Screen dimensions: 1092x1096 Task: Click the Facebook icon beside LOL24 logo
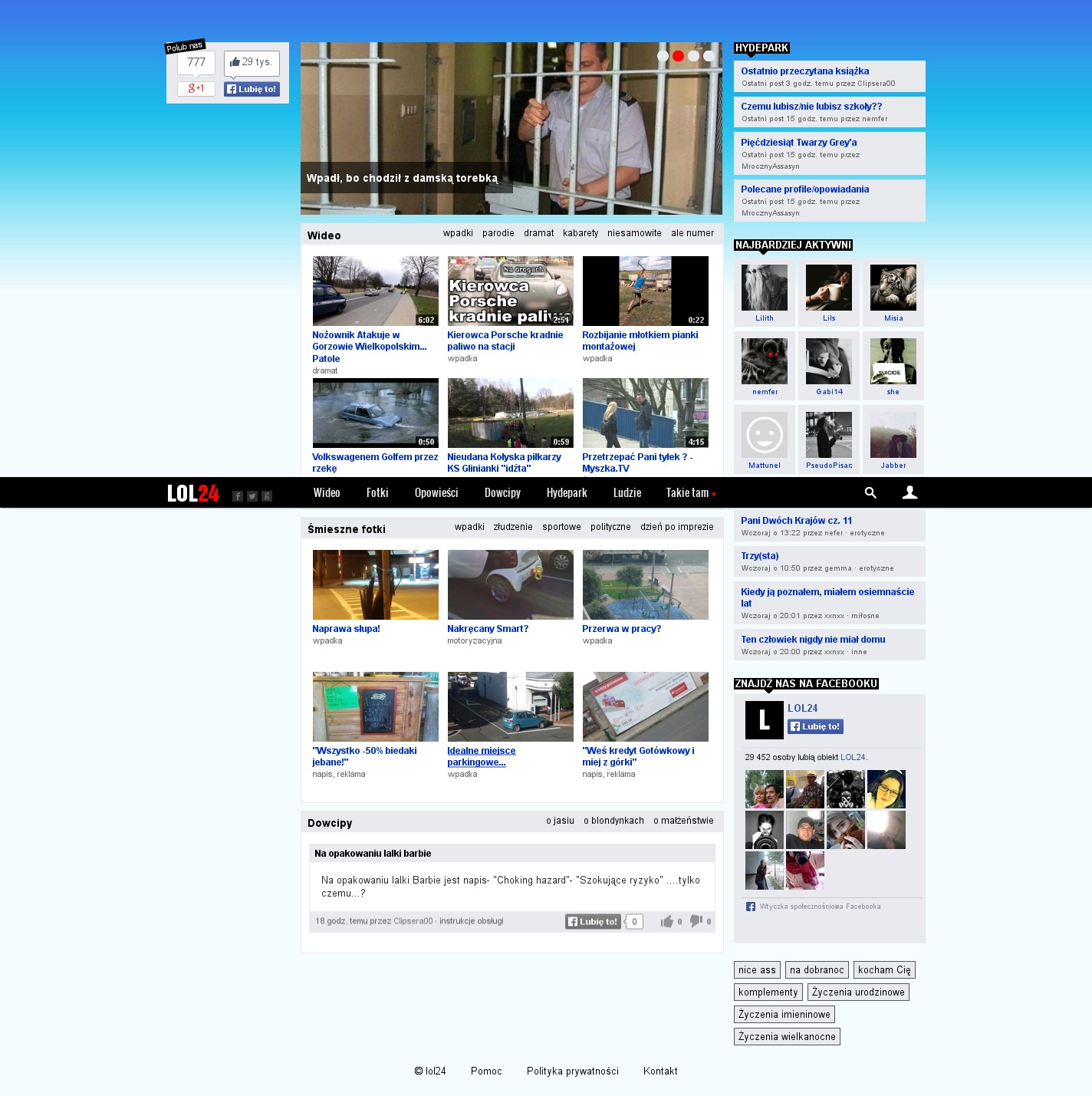point(238,496)
